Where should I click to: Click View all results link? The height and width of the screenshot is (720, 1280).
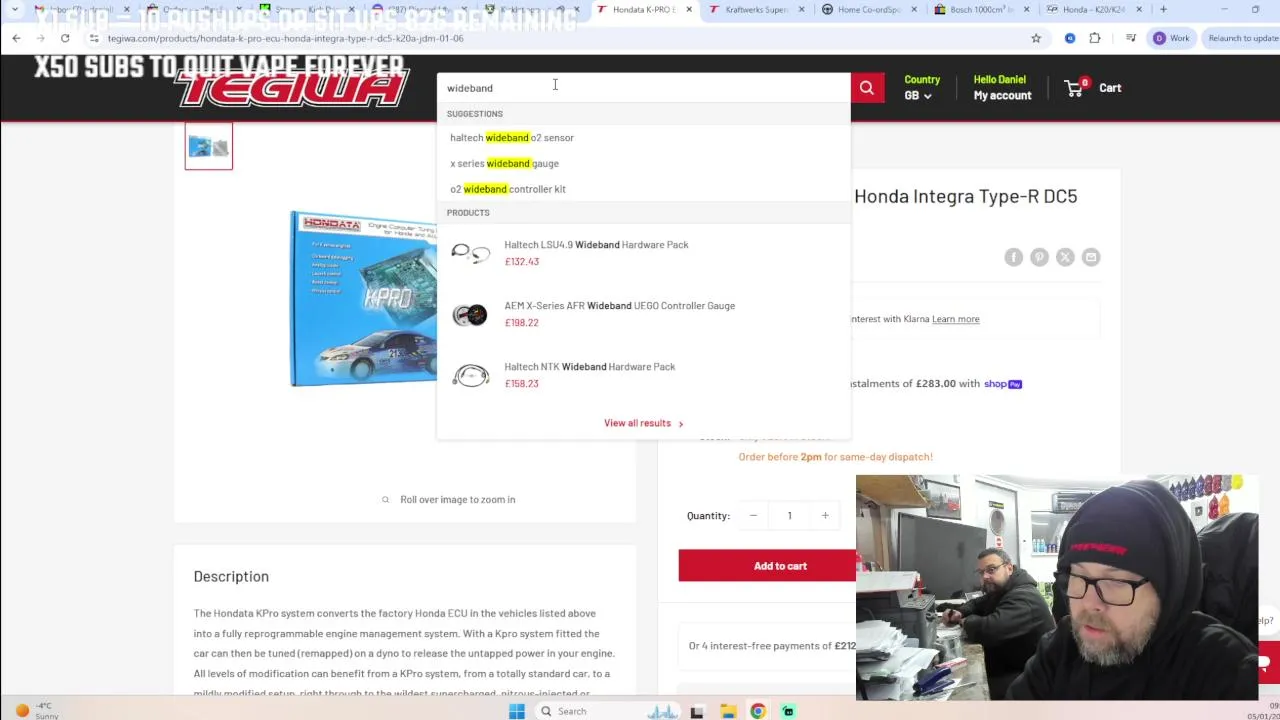click(x=643, y=423)
